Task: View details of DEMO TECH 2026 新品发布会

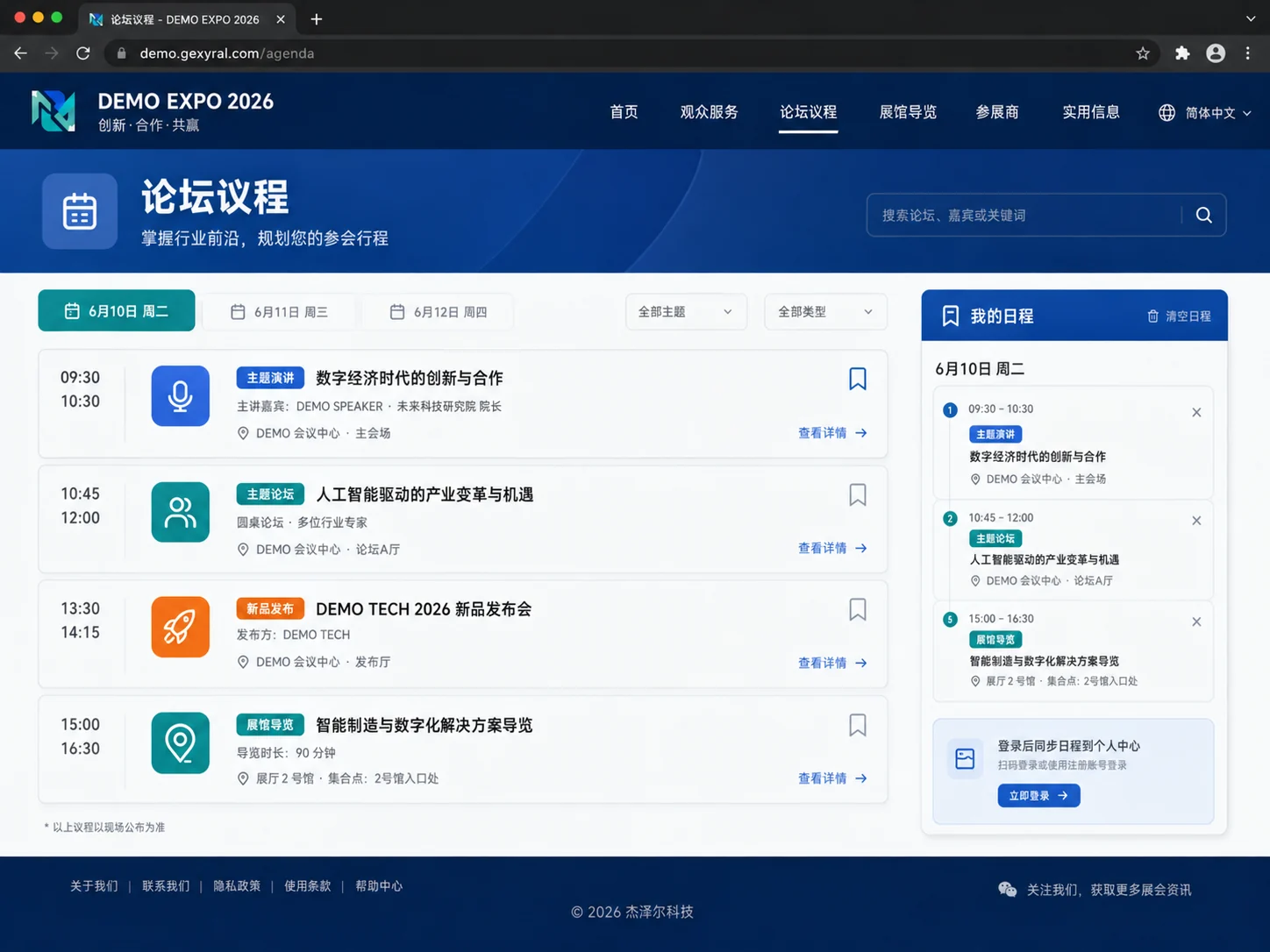Action: point(832,663)
